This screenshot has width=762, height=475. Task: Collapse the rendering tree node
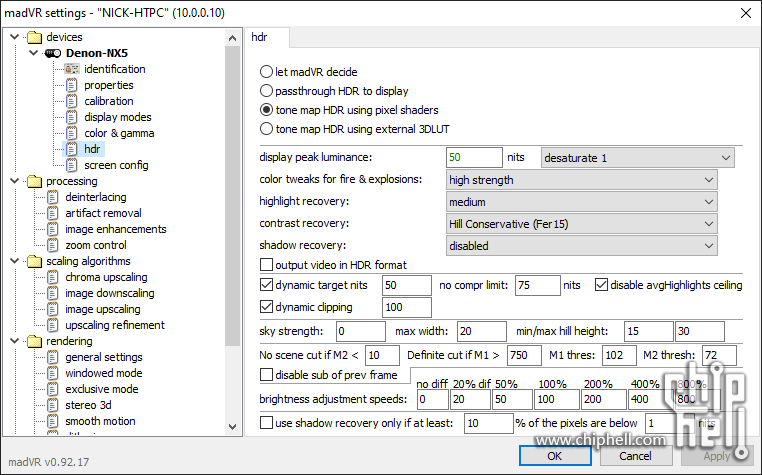[x=15, y=341]
